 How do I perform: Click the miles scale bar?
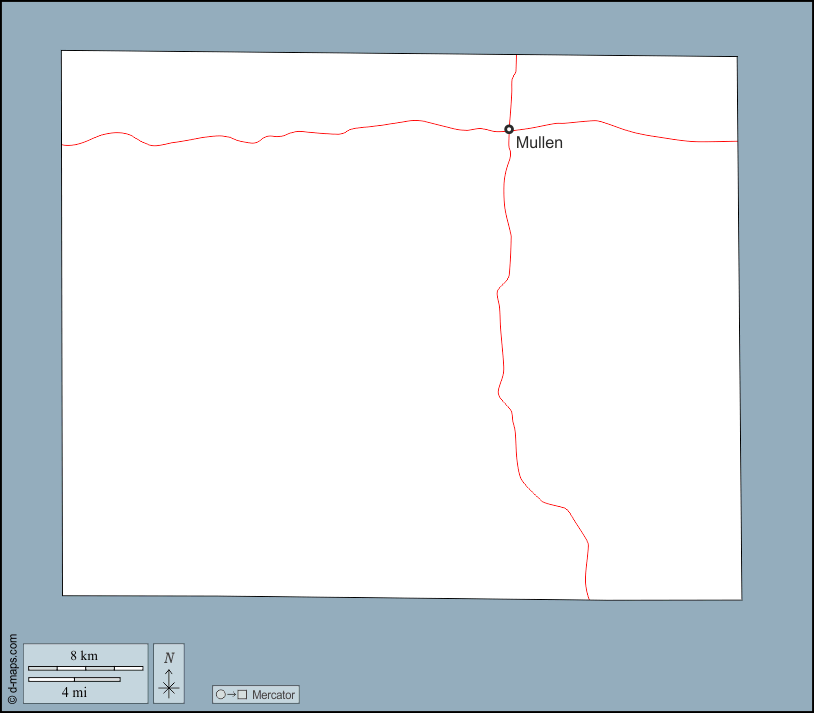74,680
